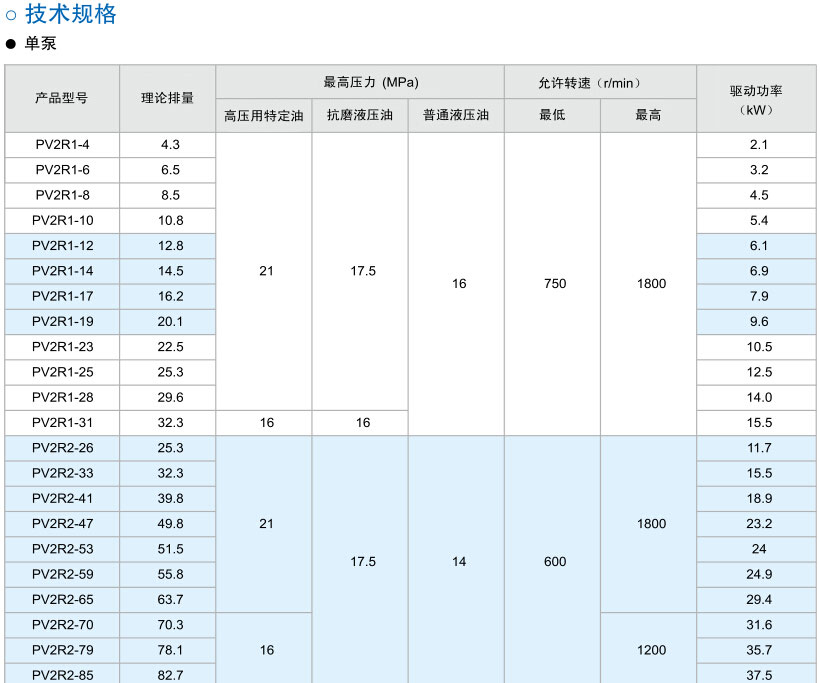Select the 理论排量 column header
This screenshot has width=820, height=683.
coord(167,98)
